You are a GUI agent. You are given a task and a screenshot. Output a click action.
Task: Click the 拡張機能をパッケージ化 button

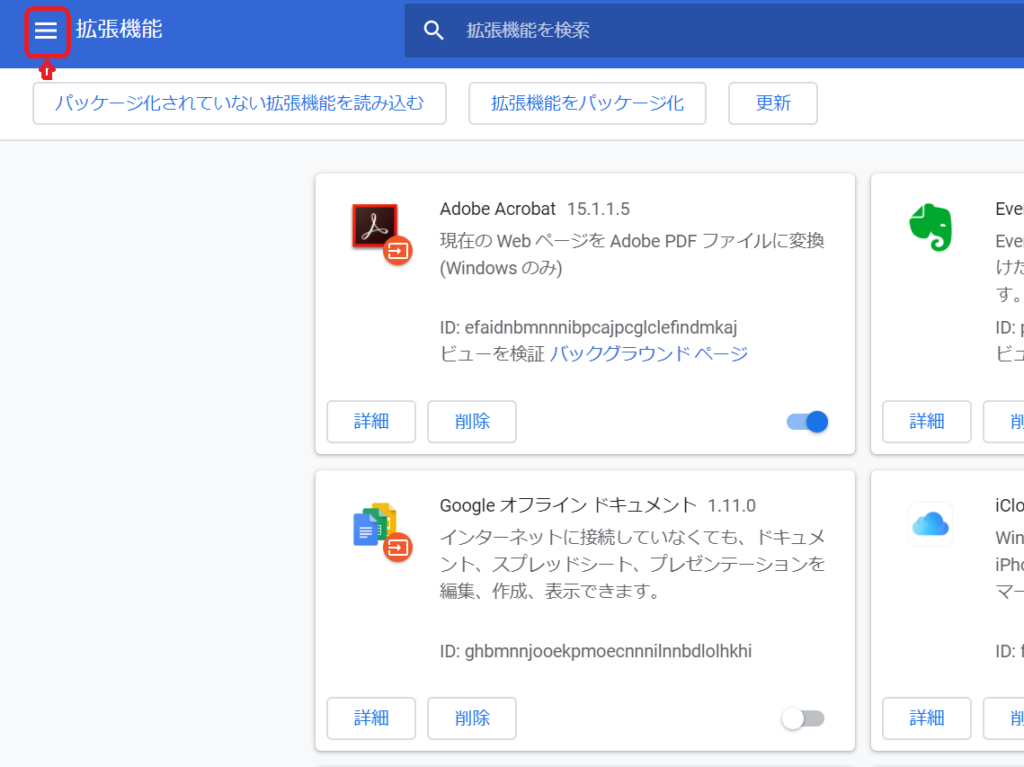click(x=587, y=103)
